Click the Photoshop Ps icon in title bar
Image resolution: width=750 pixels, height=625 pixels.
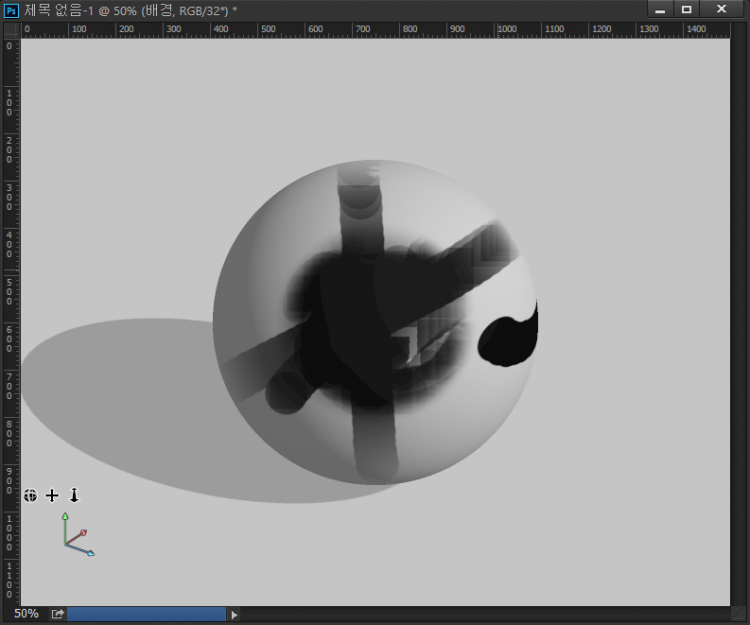(11, 10)
